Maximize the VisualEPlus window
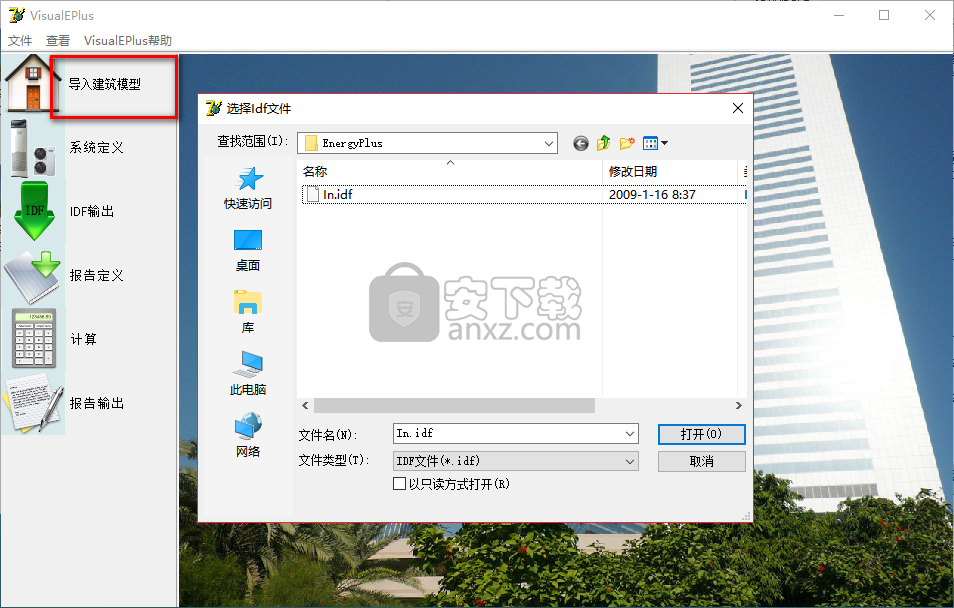 pyautogui.click(x=884, y=15)
